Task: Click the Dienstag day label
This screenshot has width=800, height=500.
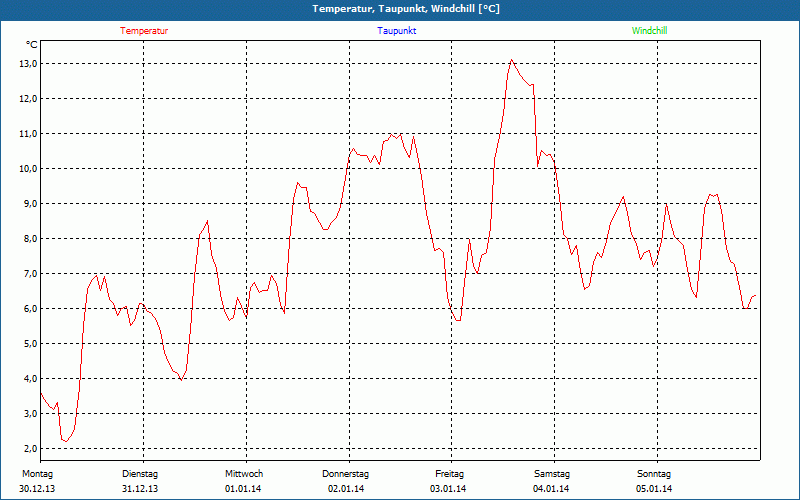Action: coord(140,474)
